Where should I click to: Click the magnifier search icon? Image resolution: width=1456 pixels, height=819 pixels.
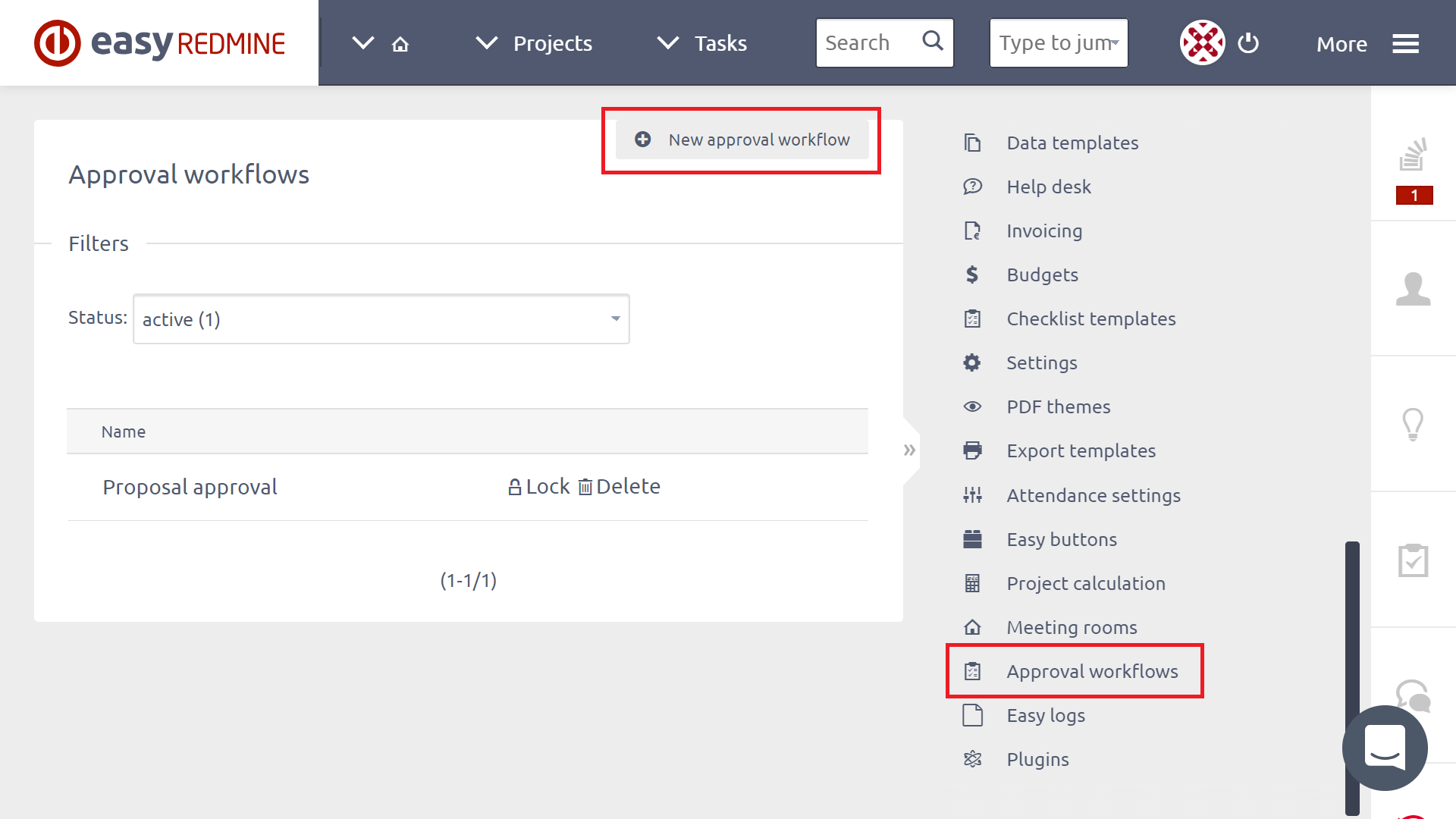click(933, 41)
